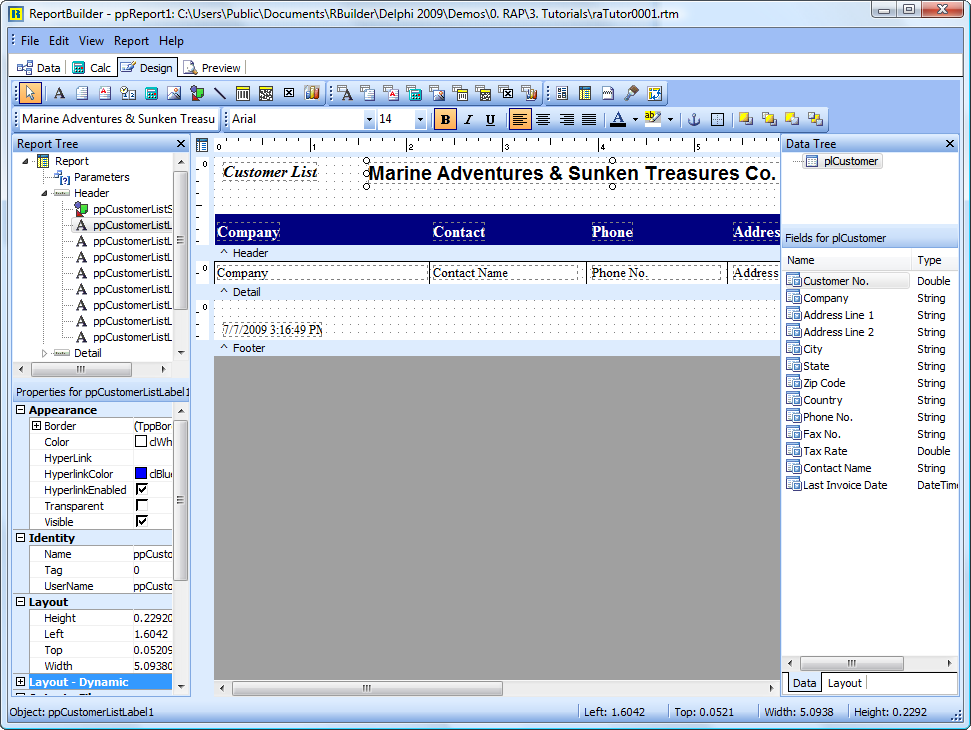The height and width of the screenshot is (730, 971).
Task: Select the Variable calculator component tool
Action: (151, 93)
